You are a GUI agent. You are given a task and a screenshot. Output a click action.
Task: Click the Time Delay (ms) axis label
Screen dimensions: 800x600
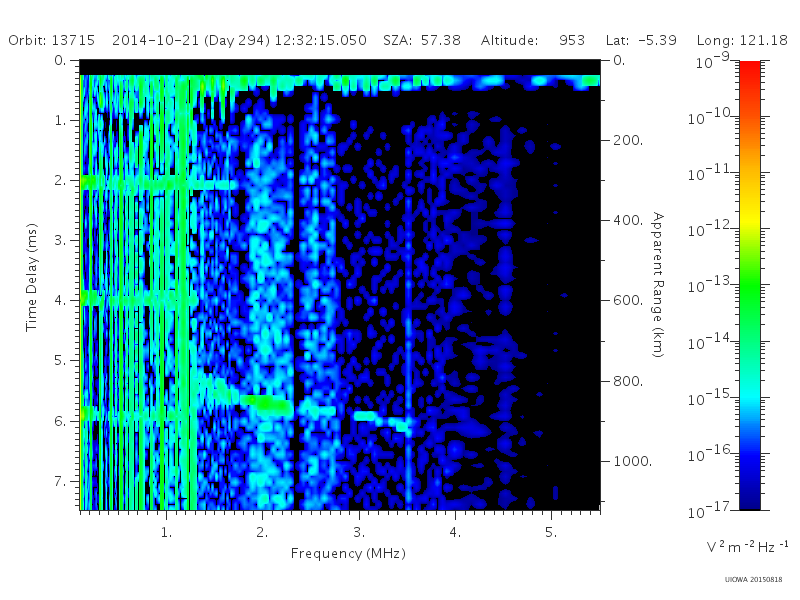(32, 277)
